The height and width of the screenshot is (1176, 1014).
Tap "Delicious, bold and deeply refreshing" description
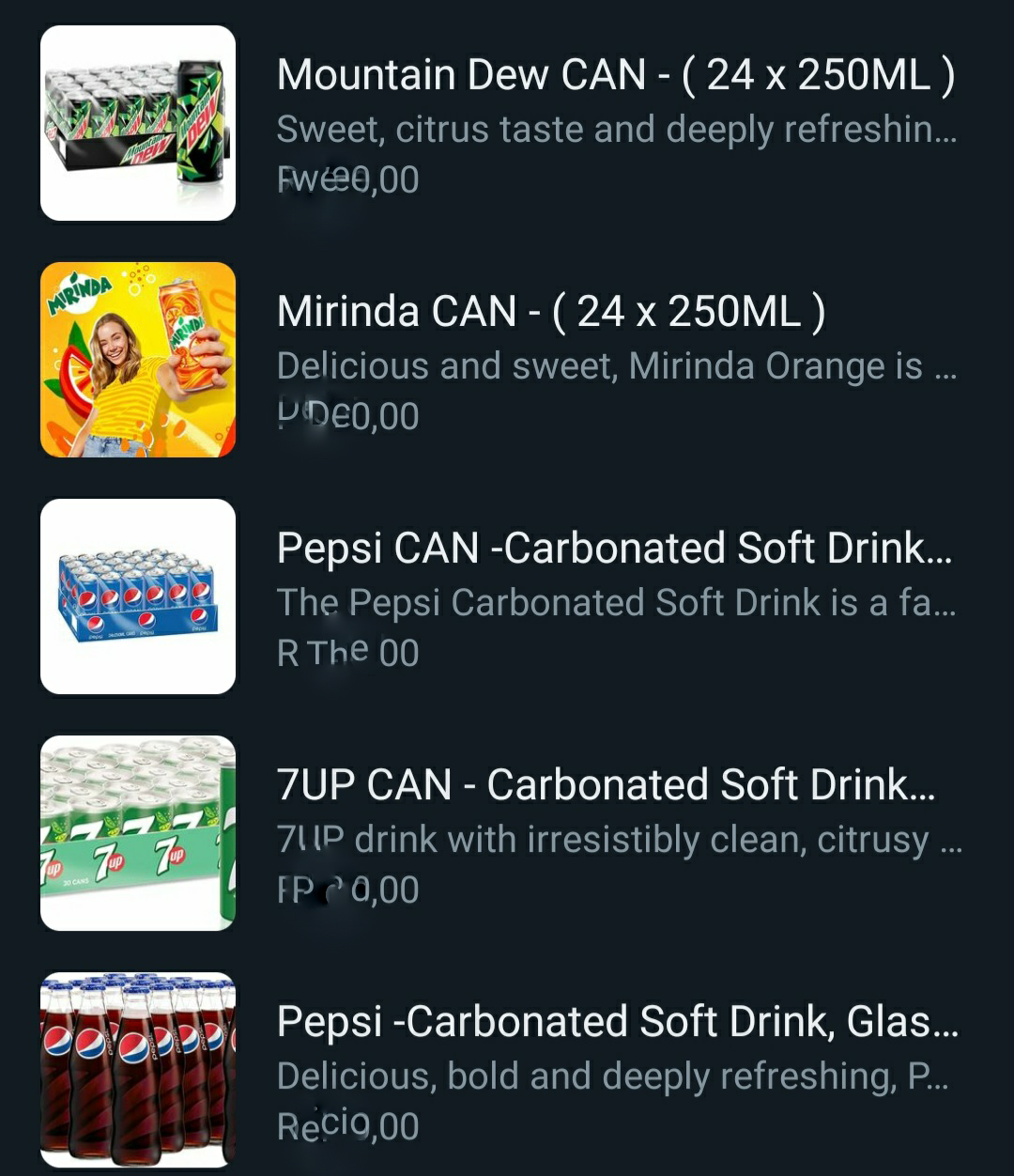(x=613, y=1076)
